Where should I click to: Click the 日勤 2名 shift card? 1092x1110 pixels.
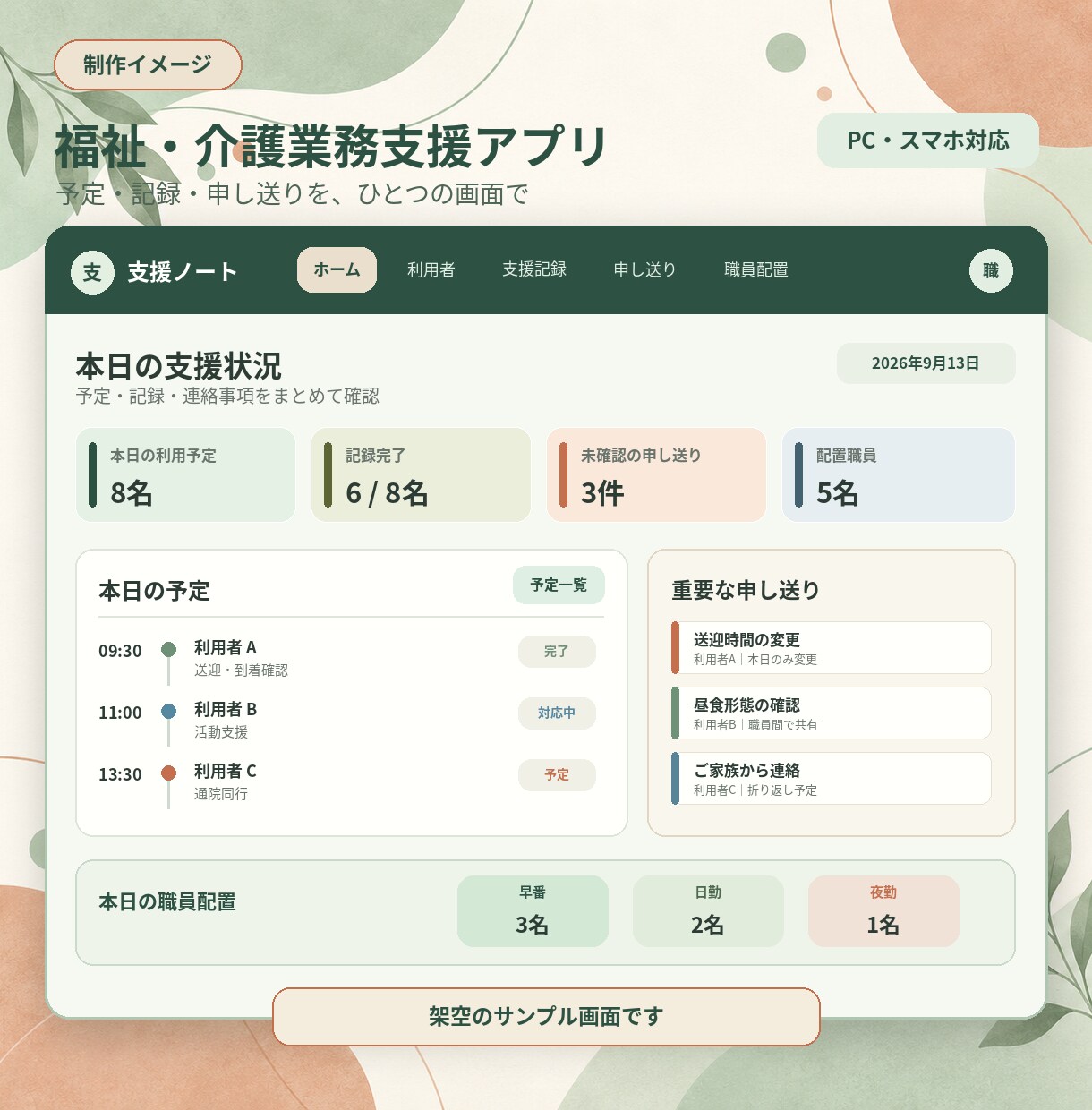click(708, 911)
